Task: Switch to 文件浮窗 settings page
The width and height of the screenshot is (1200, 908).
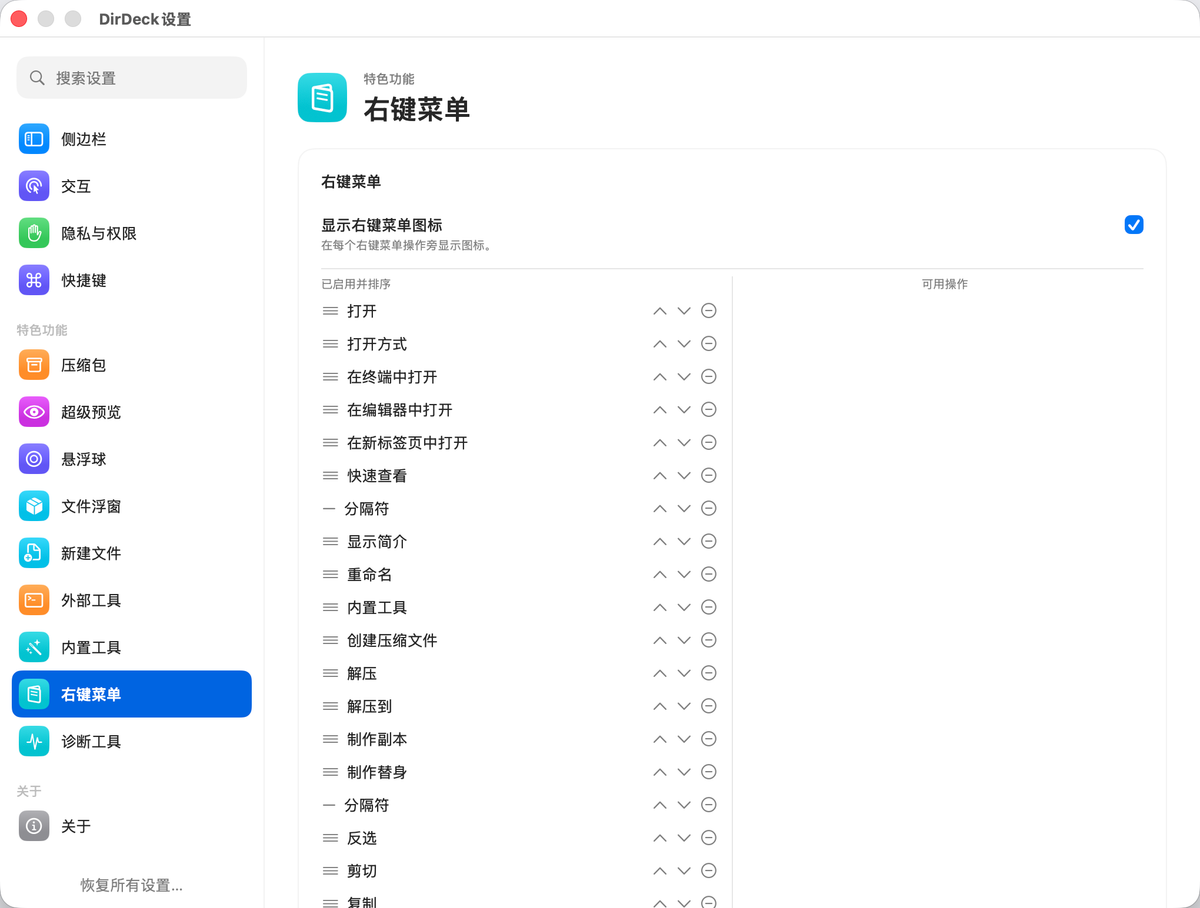Action: click(131, 506)
